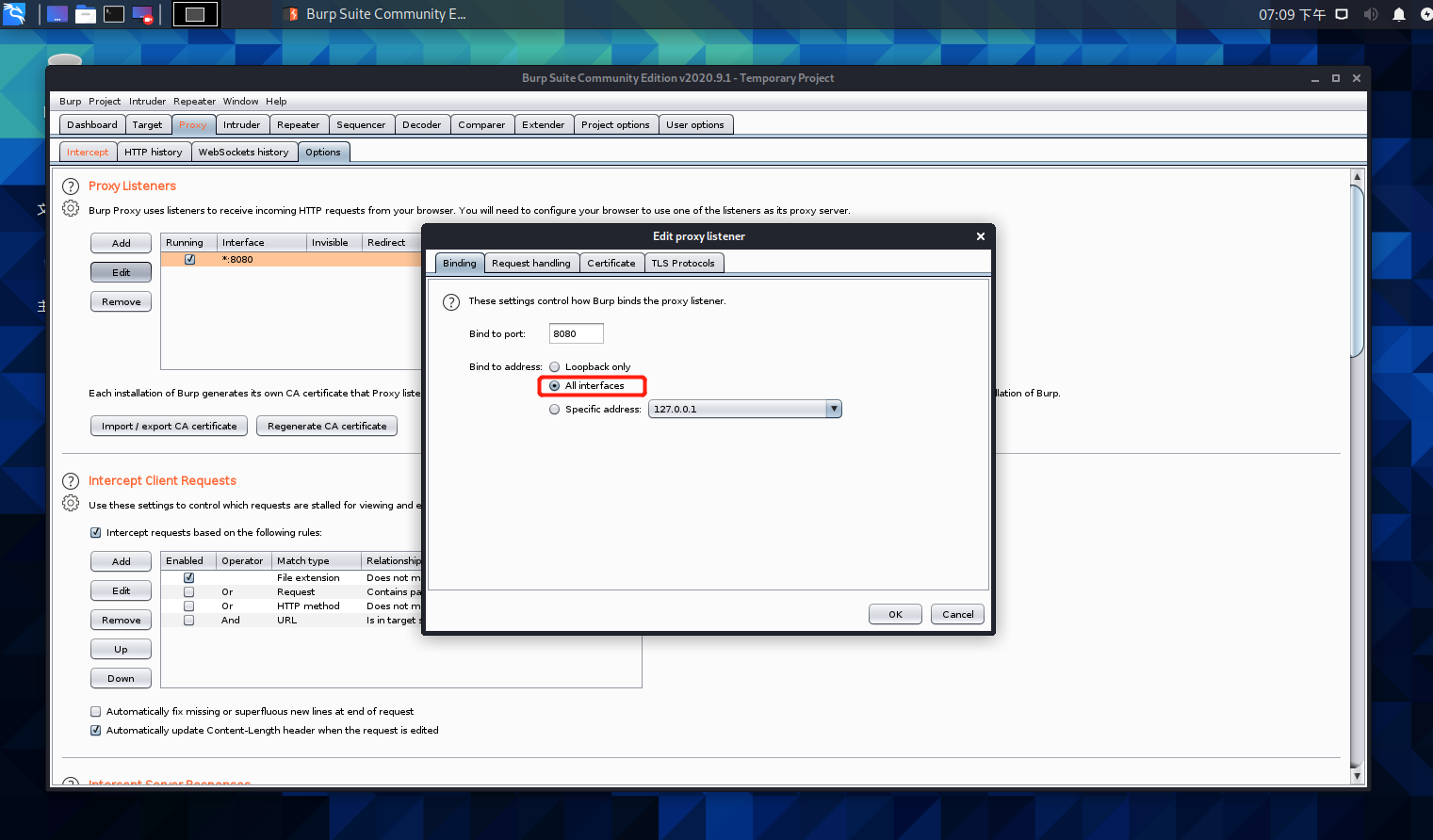Click Cancel in Edit proxy listener dialog
This screenshot has width=1433, height=840.
click(958, 614)
